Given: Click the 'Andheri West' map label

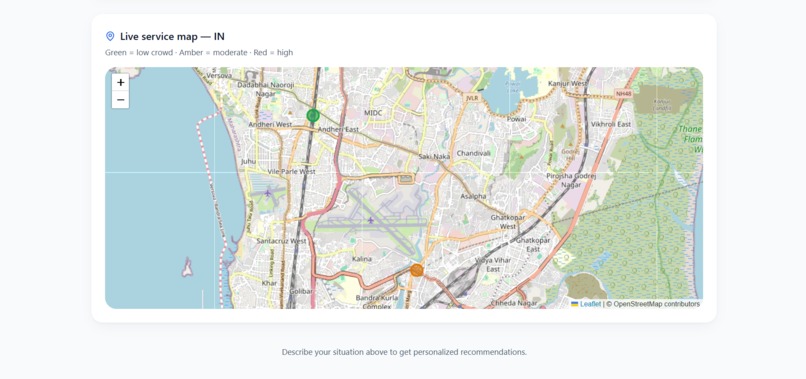Looking at the screenshot, I should [x=270, y=124].
